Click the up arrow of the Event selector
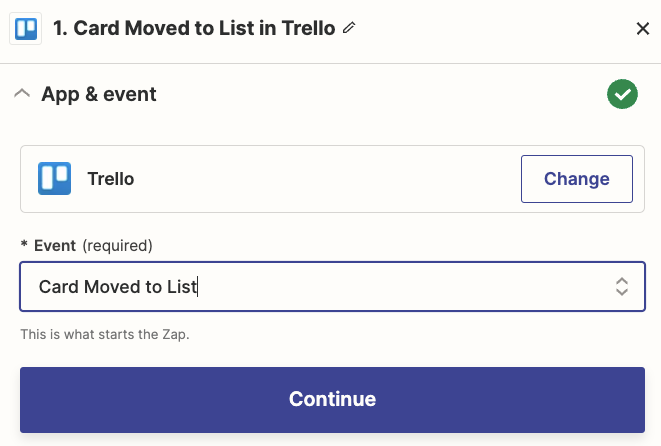The image size is (661, 446). point(622,281)
